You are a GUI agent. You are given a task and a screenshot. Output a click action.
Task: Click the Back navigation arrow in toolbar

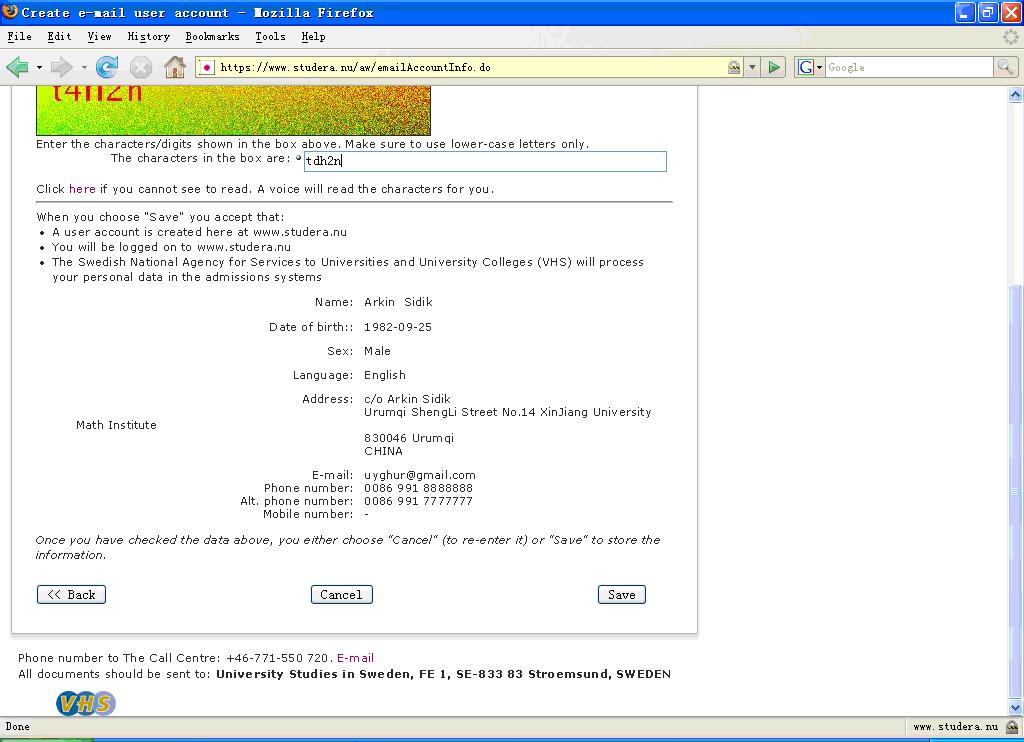pyautogui.click(x=17, y=67)
